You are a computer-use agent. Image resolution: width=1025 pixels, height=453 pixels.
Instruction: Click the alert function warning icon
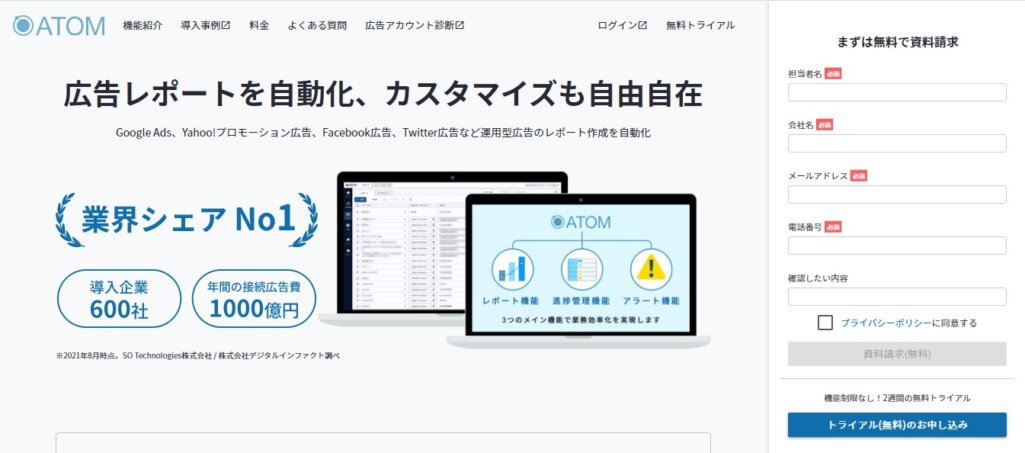click(x=649, y=269)
